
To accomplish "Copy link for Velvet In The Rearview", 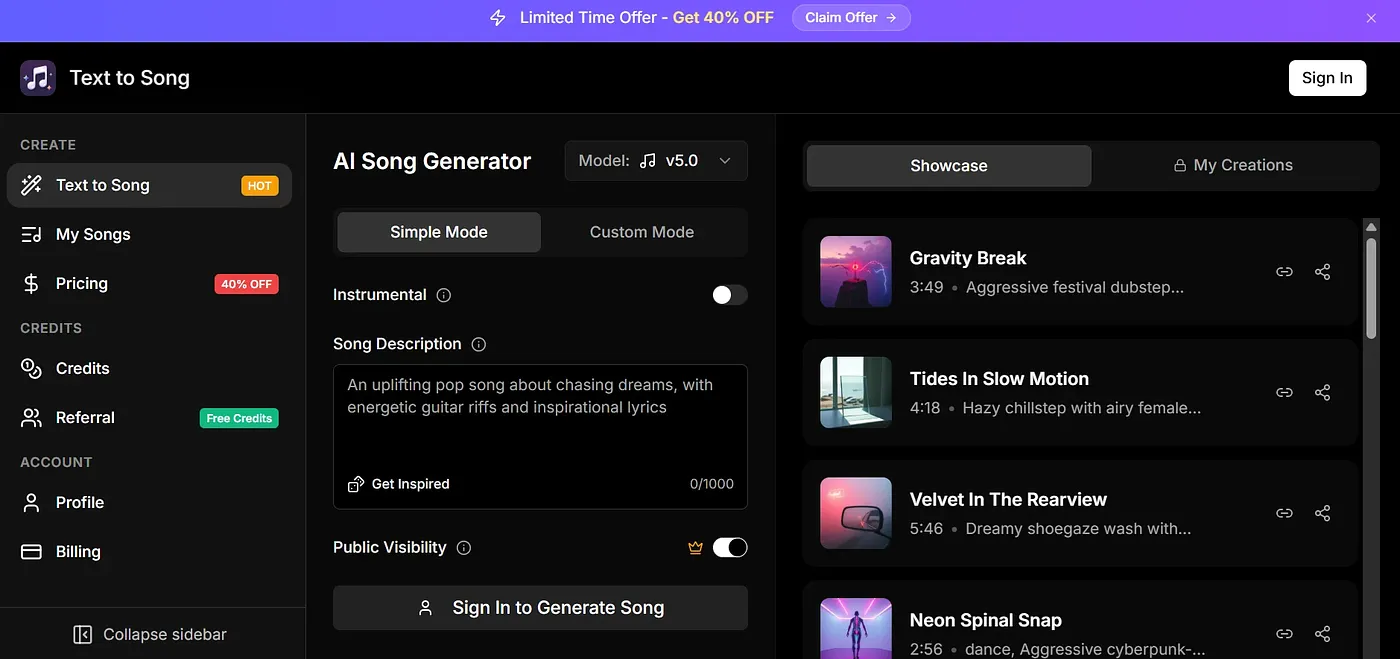I will tap(1284, 513).
